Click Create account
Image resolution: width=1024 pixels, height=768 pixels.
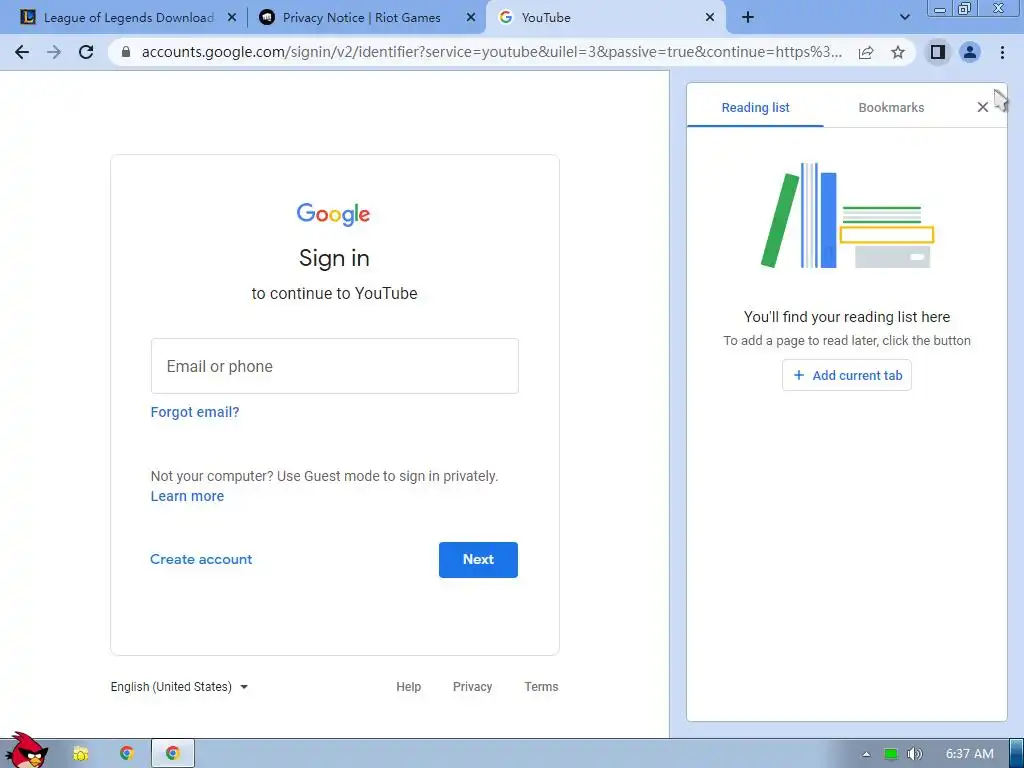pyautogui.click(x=201, y=560)
